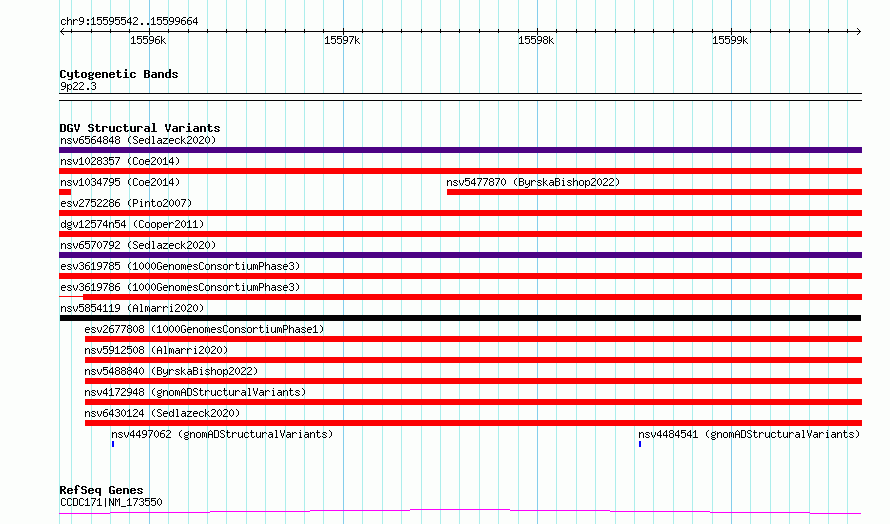This screenshot has height=524, width=890.
Task: Select the small blue nsv4497062 marker
Action: [x=113, y=444]
